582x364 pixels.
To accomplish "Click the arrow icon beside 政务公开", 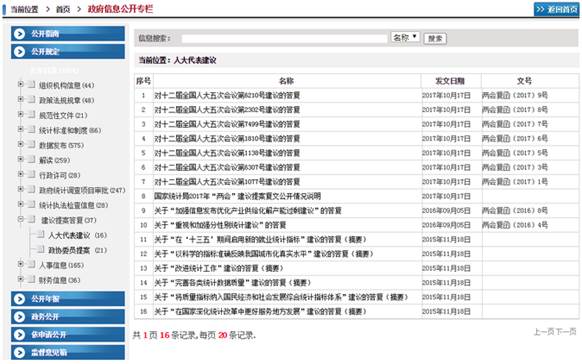I will point(19,317).
